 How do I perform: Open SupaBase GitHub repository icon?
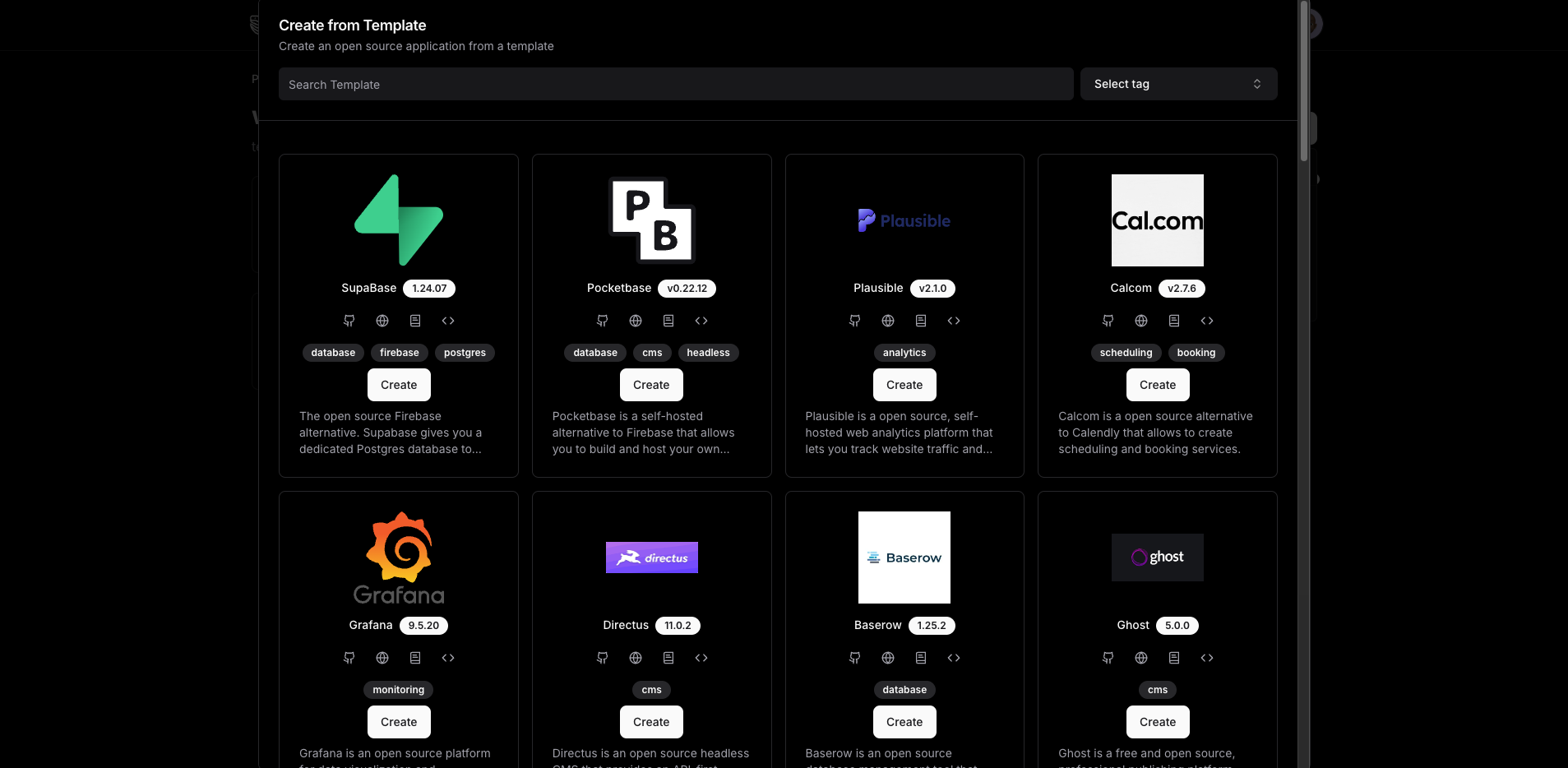(x=349, y=321)
